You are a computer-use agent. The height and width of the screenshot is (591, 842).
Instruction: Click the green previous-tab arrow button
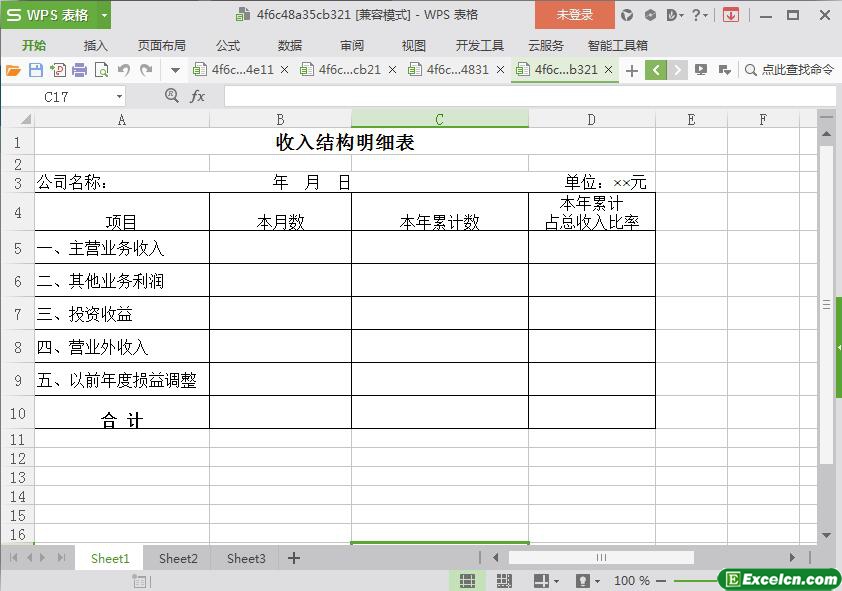point(656,70)
